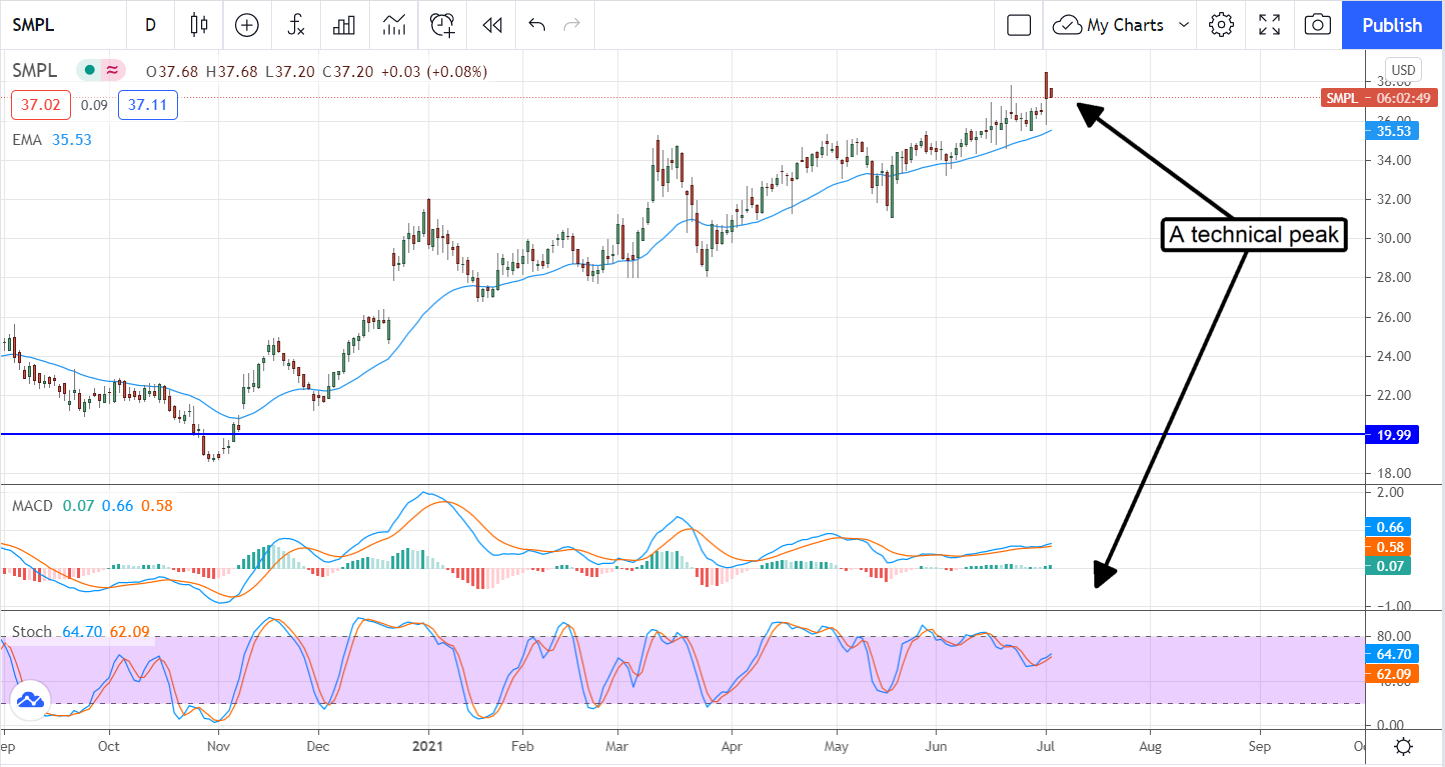Click the signal 0.58 axis tag
Image resolution: width=1445 pixels, height=767 pixels.
tap(1387, 547)
